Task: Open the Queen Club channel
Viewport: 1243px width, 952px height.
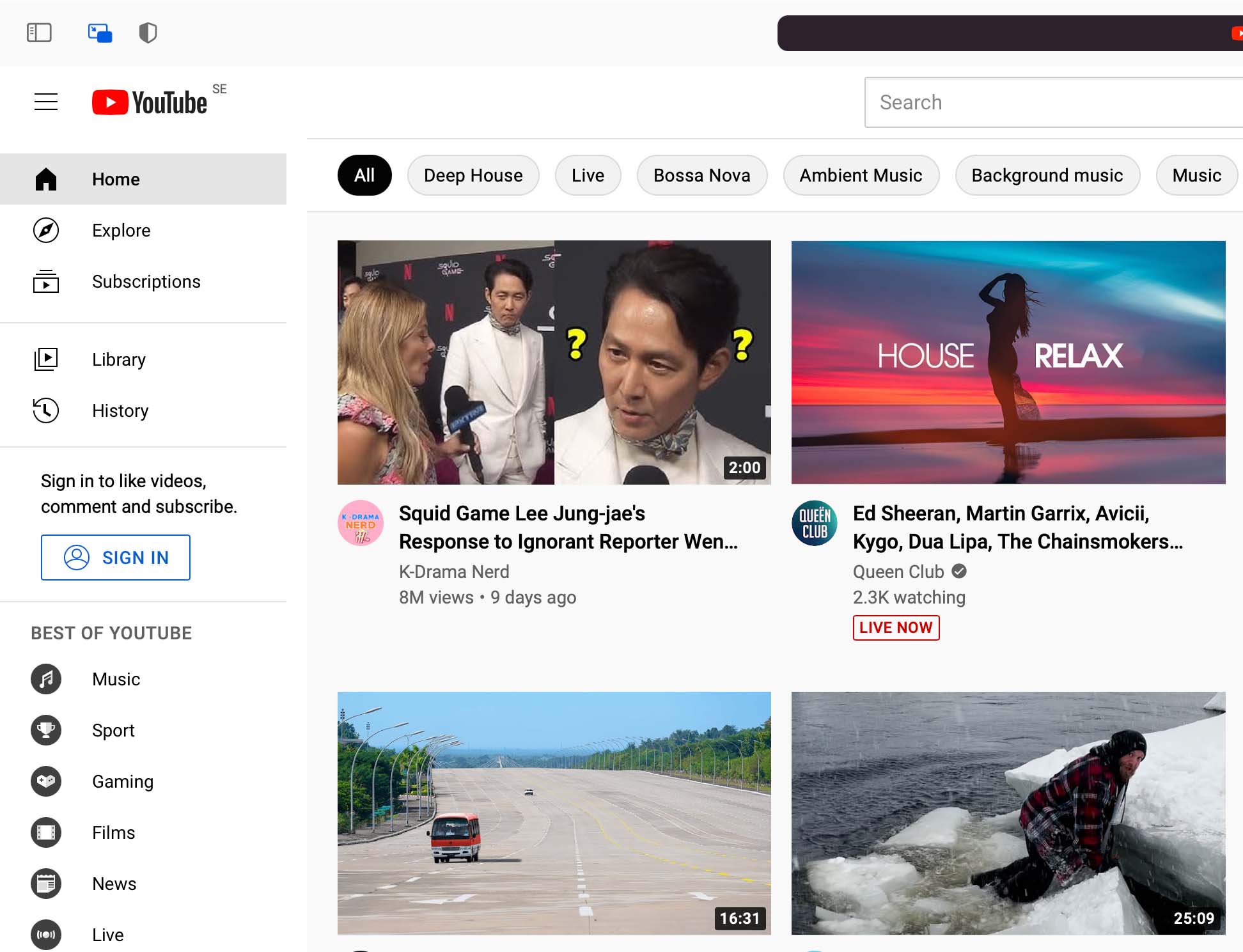Action: pyautogui.click(x=897, y=571)
